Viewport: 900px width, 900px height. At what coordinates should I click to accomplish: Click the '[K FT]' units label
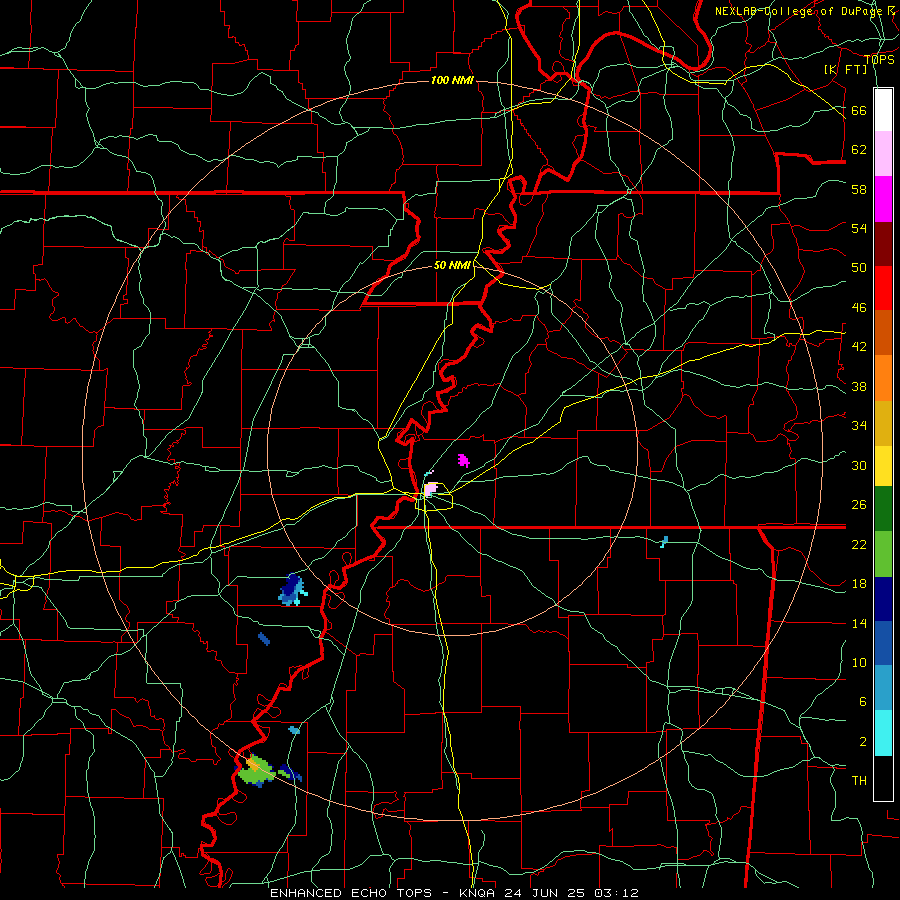tap(846, 69)
